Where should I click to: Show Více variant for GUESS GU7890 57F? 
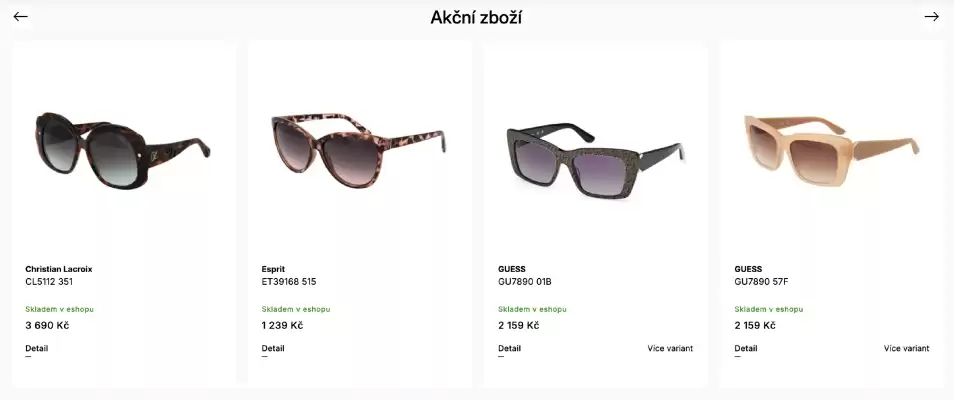(x=907, y=348)
